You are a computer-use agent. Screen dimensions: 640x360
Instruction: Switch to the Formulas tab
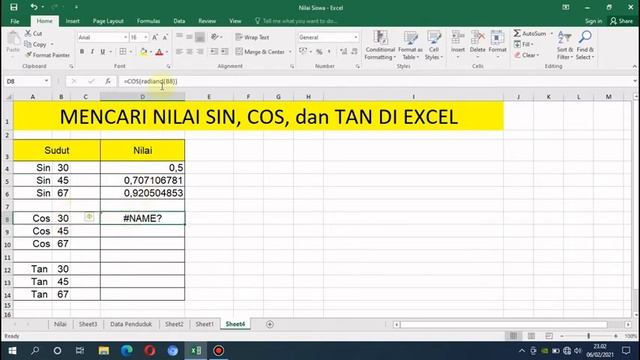point(148,21)
